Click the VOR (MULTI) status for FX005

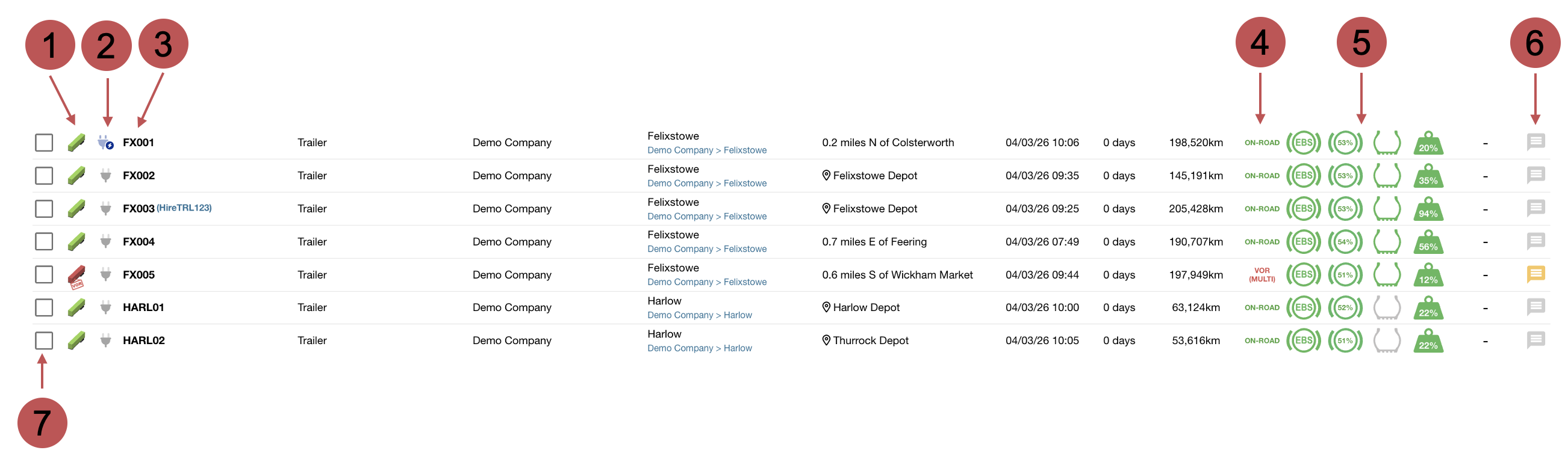pyautogui.click(x=1262, y=275)
